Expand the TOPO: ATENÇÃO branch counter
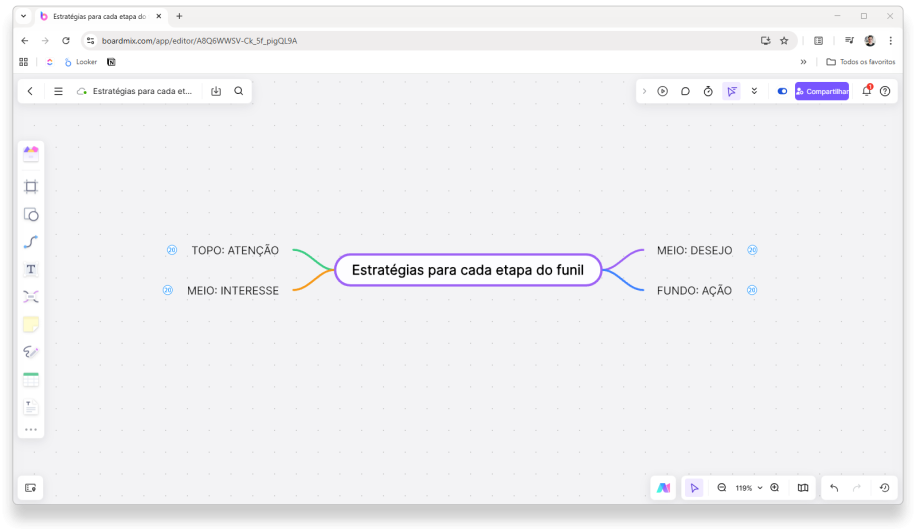 click(x=172, y=250)
